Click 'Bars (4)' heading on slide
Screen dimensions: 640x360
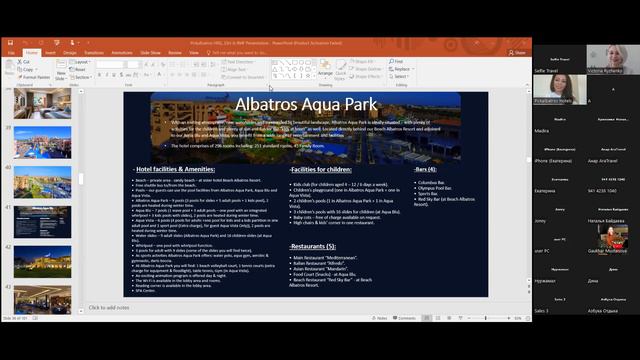click(426, 169)
